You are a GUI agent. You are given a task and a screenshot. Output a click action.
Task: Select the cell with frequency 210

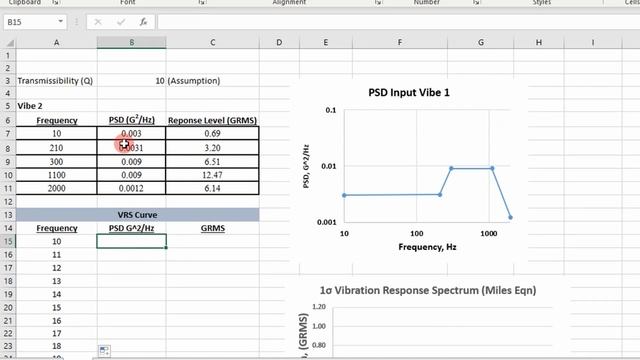click(x=56, y=148)
